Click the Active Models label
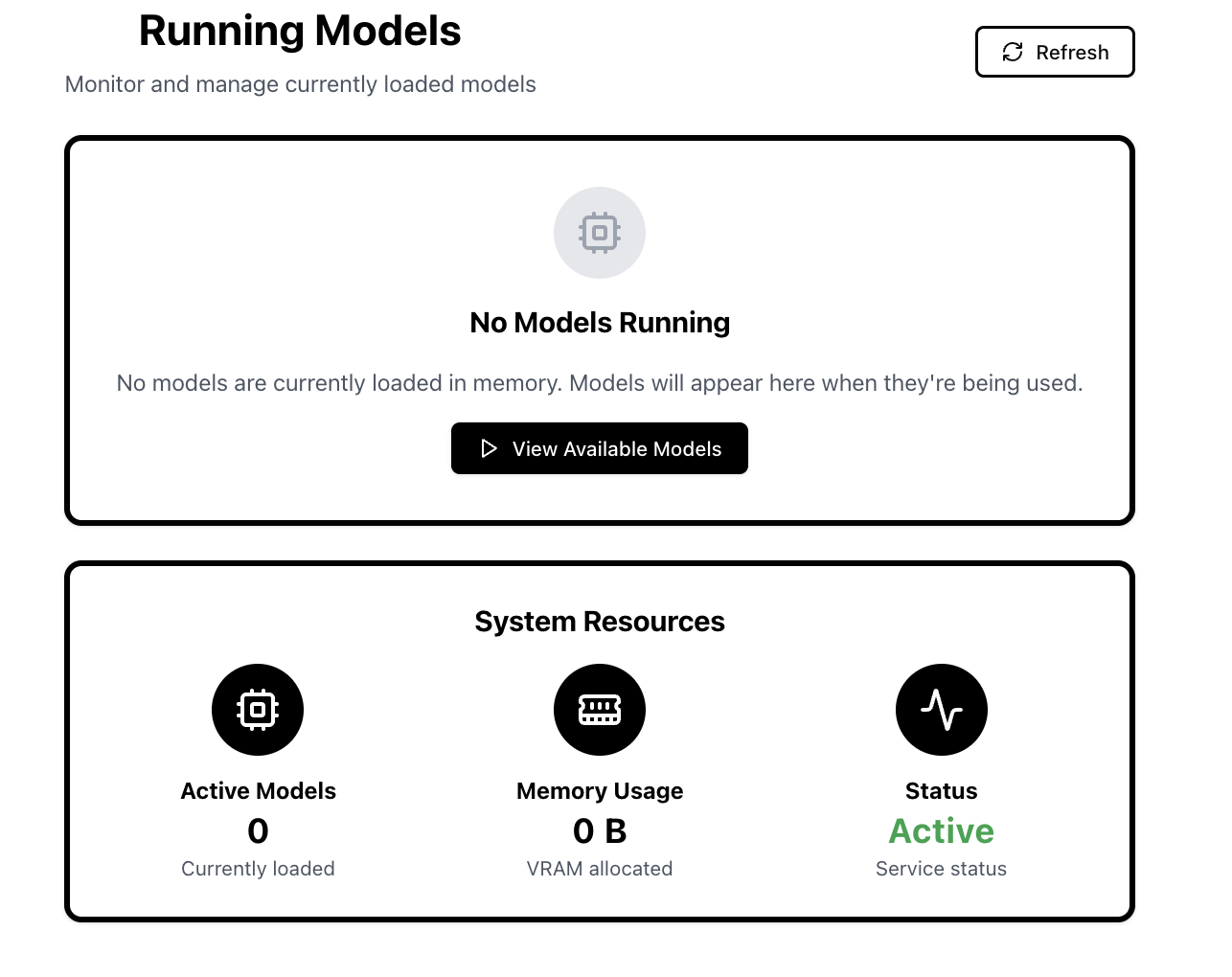1232x977 pixels. coord(258,791)
